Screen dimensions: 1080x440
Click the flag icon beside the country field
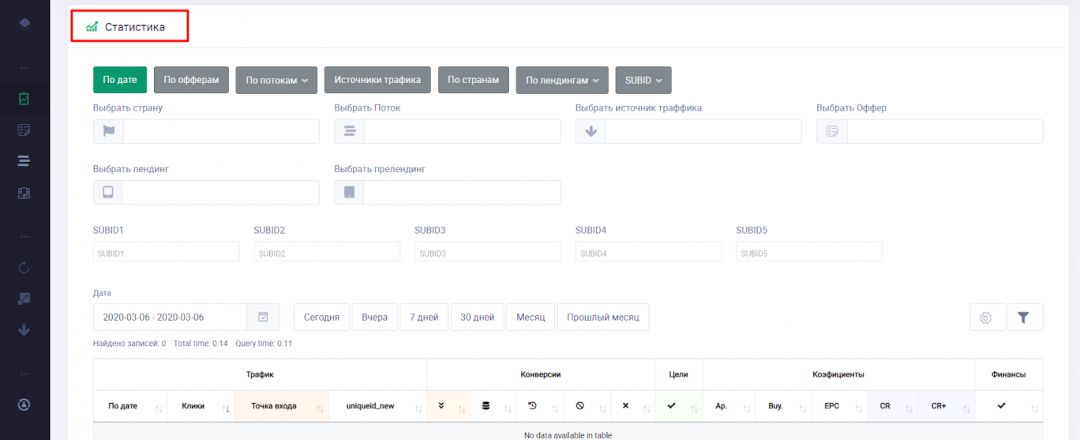(109, 132)
